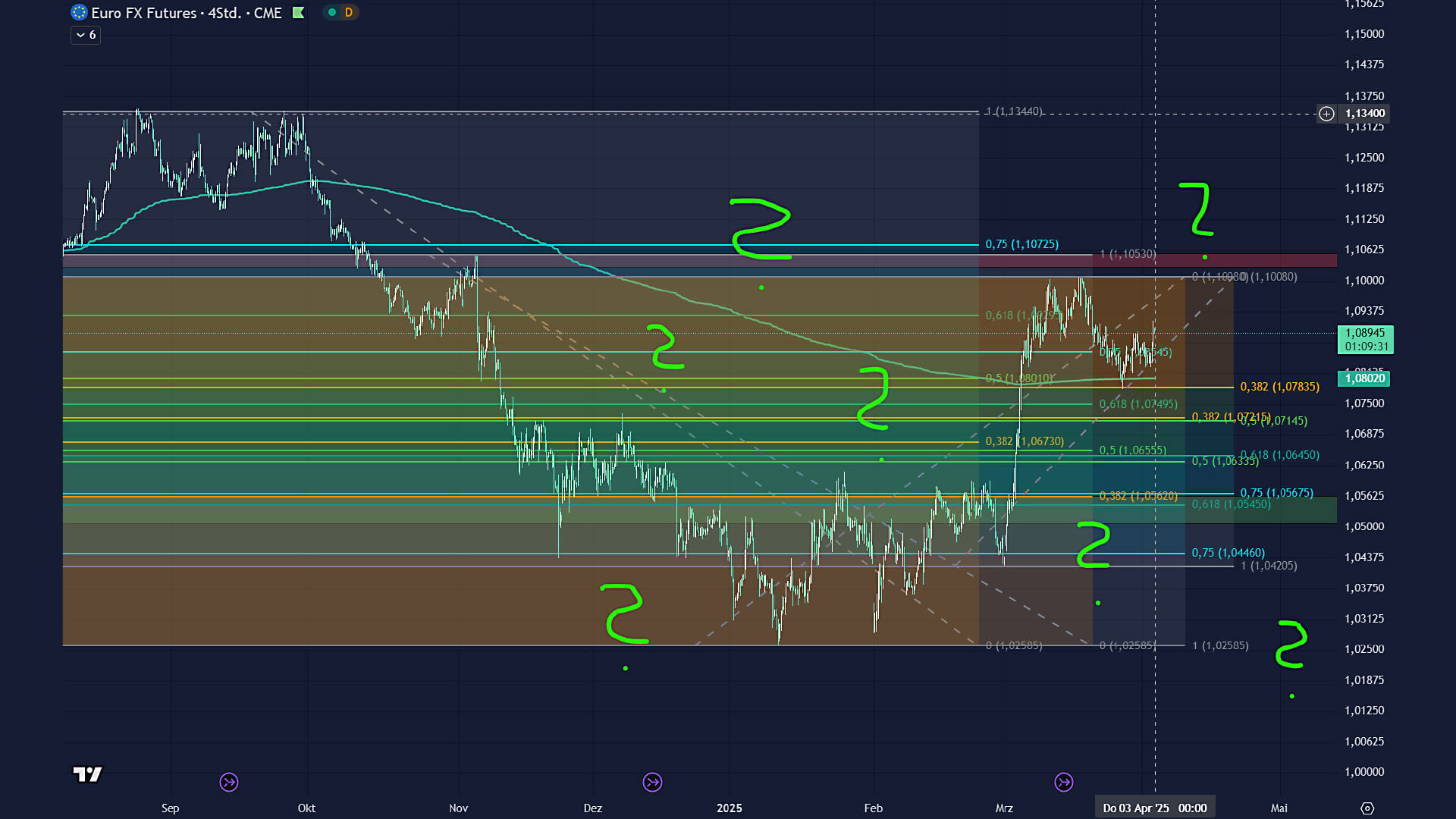Viewport: 1456px width, 819px height.
Task: Expand the collapsed 6 indicators legend
Action: [x=86, y=35]
